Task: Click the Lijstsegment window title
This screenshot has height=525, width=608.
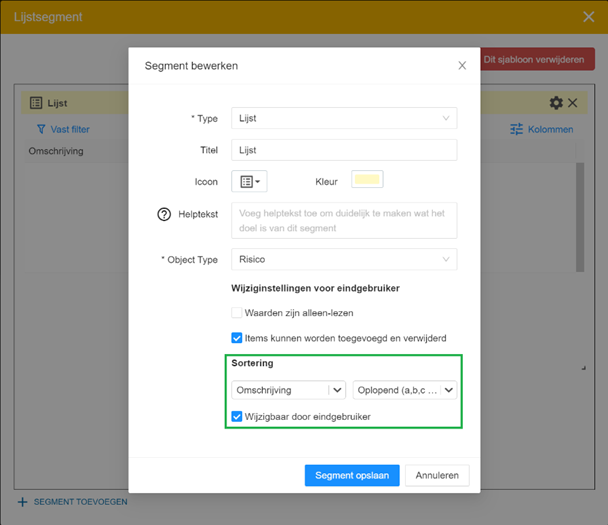Action: click(48, 17)
